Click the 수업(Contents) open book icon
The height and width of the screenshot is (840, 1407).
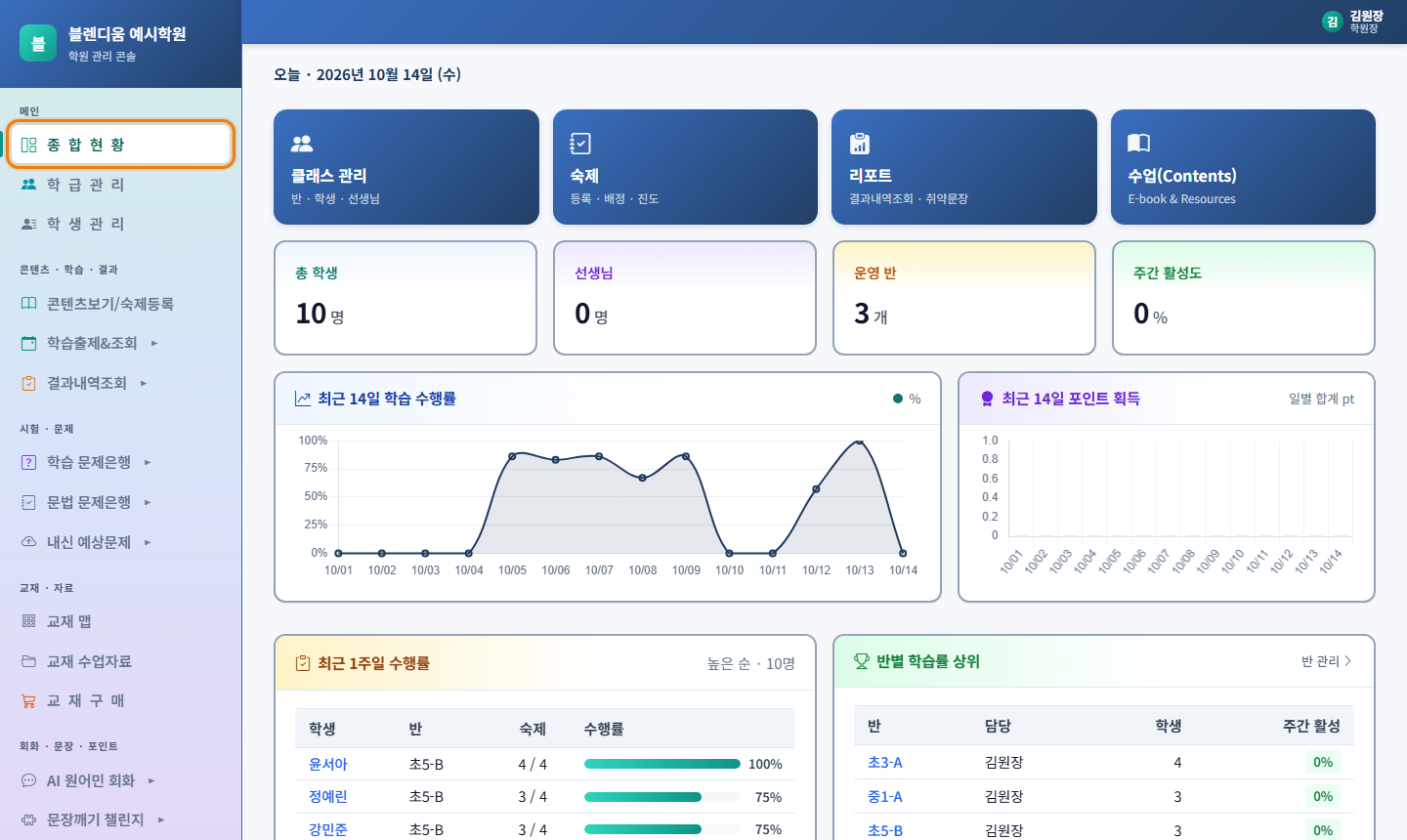[x=1139, y=144]
